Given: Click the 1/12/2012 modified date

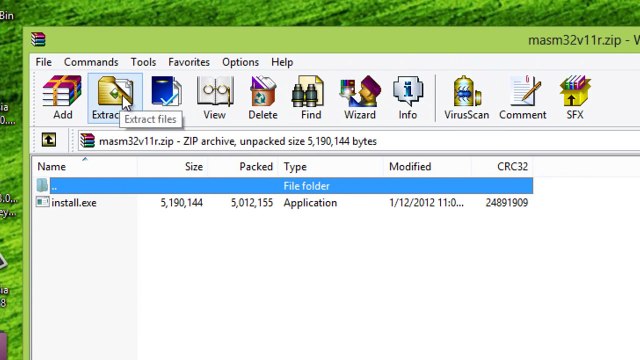Looking at the screenshot, I should pos(427,202).
